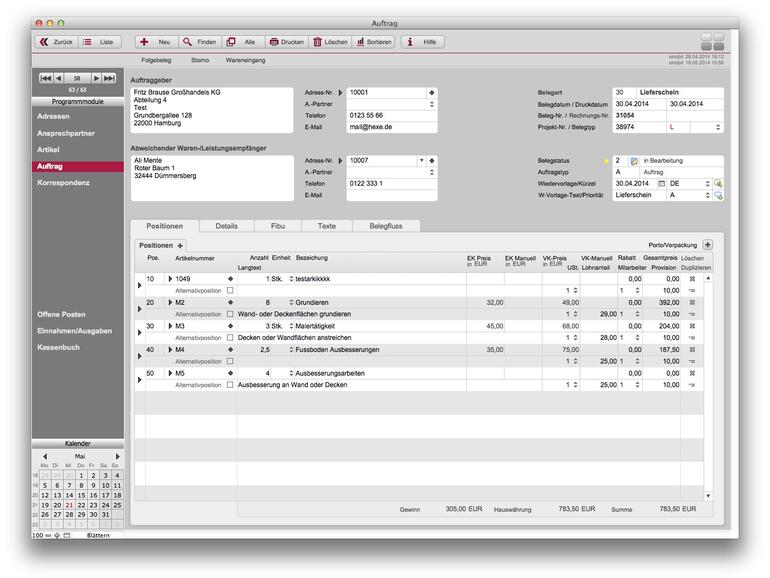Image resolution: width=770 pixels, height=578 pixels.
Task: Toggle Alternativposition checkbox for position 20
Action: 230,314
